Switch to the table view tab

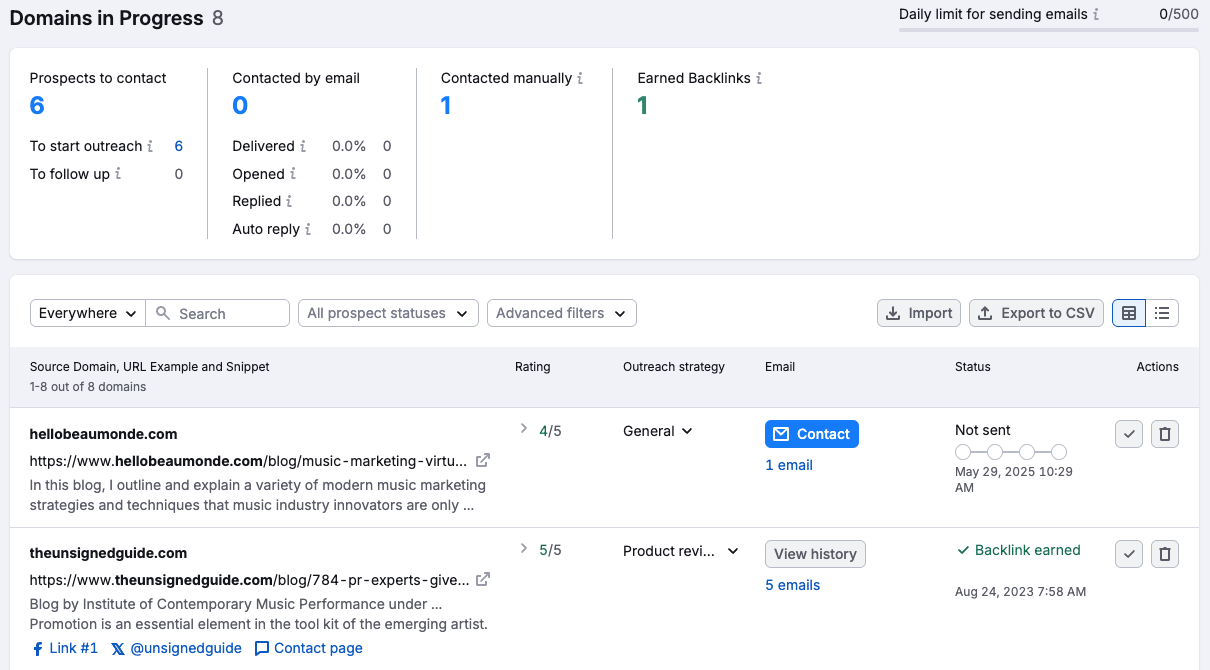tap(1128, 312)
